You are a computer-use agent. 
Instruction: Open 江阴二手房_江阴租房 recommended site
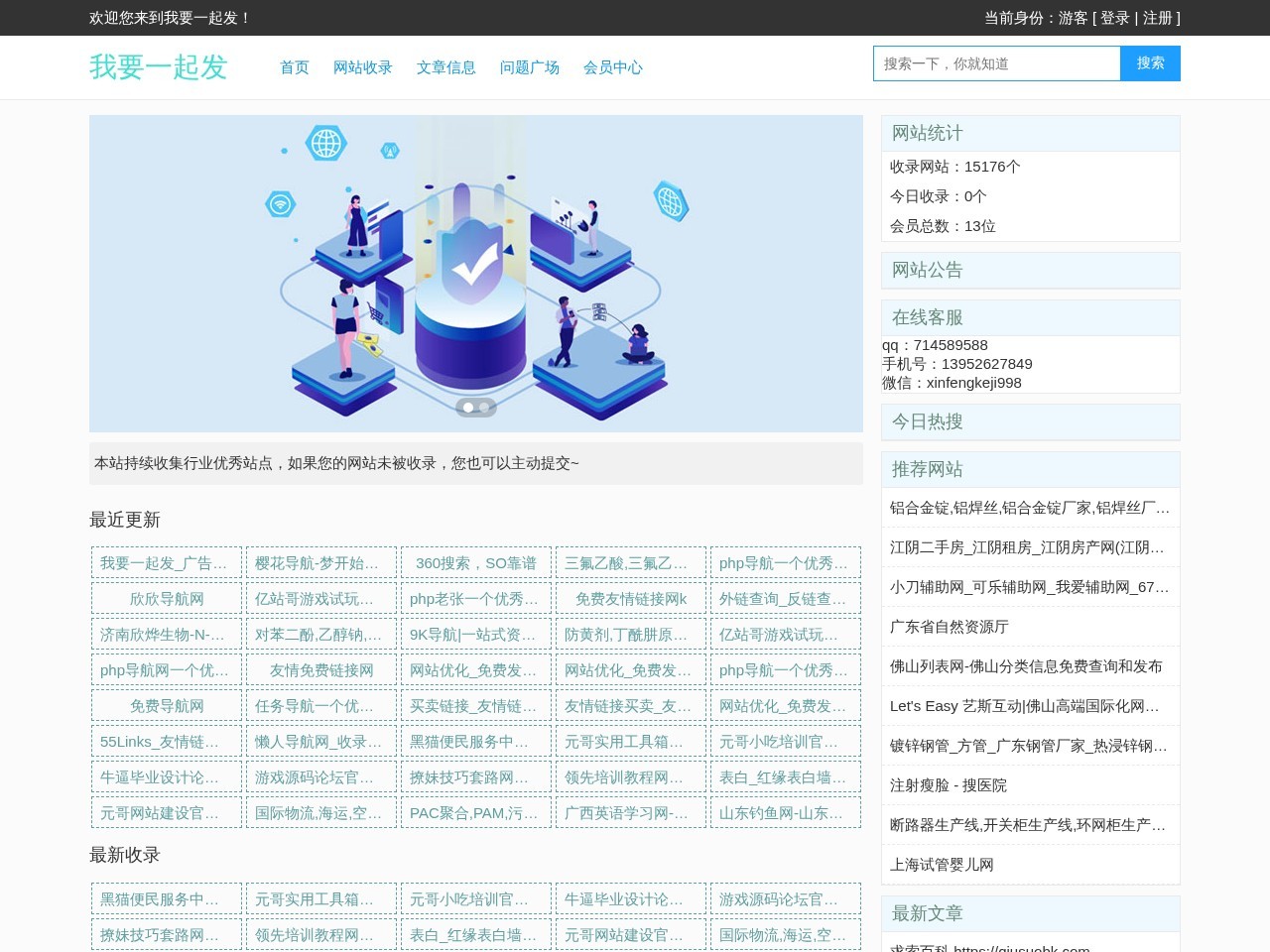pyautogui.click(x=1031, y=547)
